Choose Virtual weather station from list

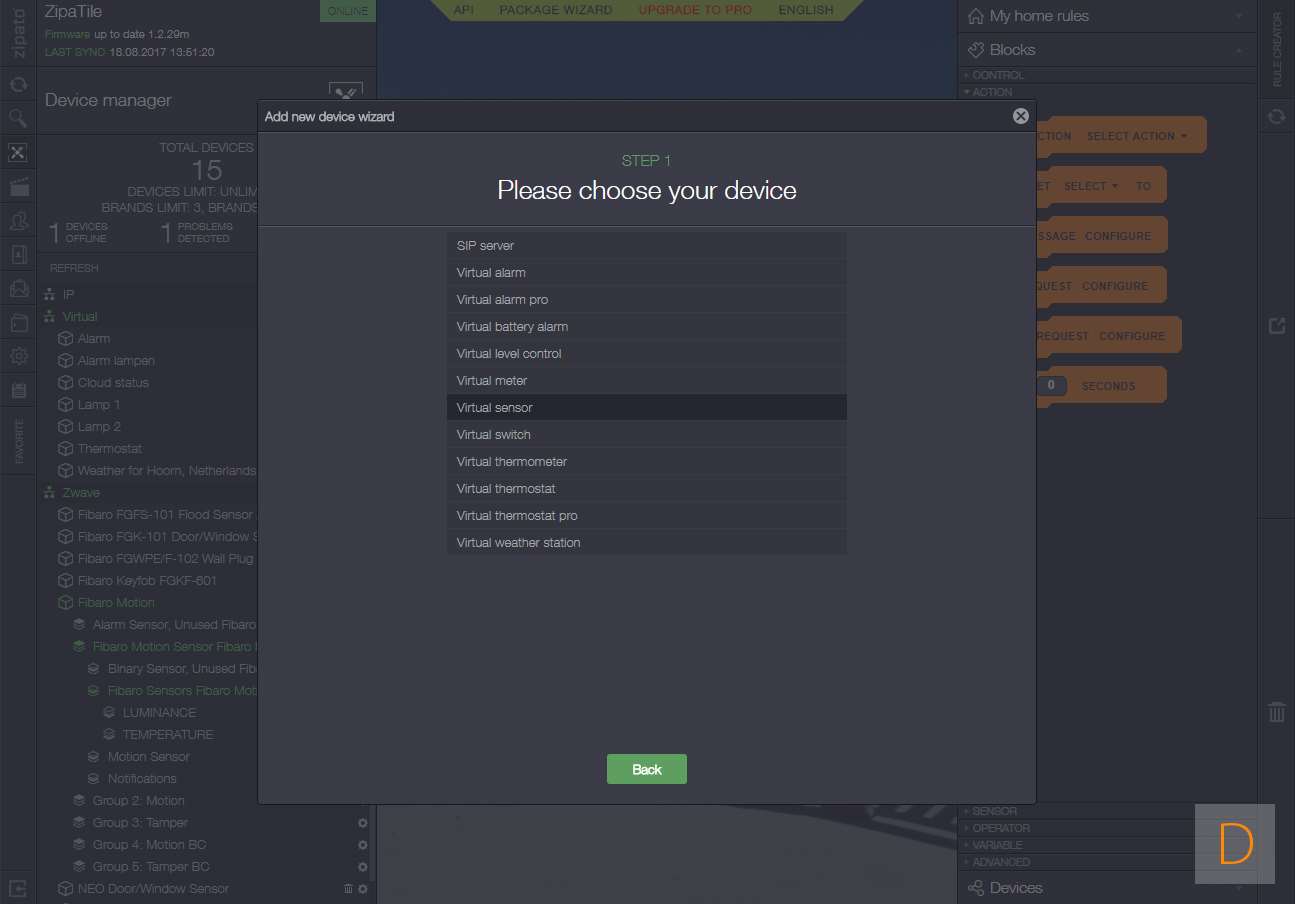click(x=647, y=543)
